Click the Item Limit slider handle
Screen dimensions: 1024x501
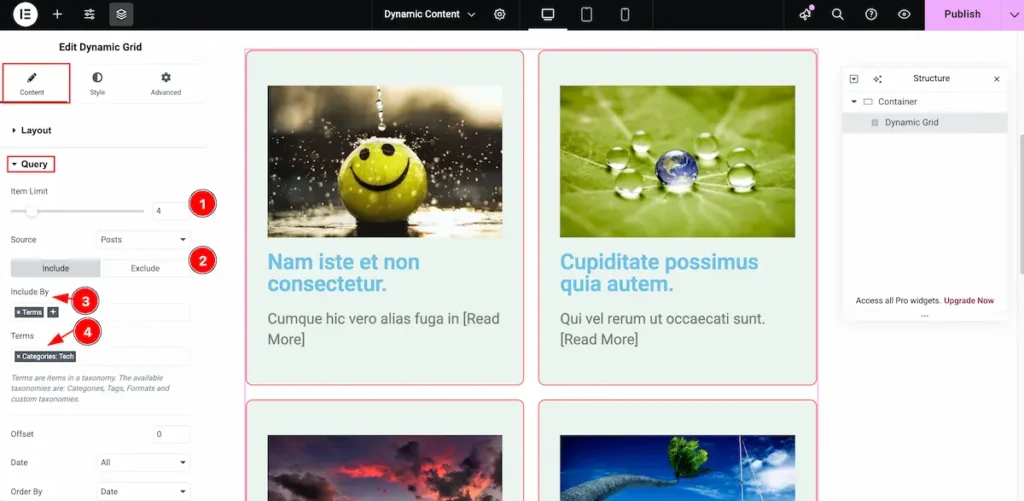click(x=31, y=211)
